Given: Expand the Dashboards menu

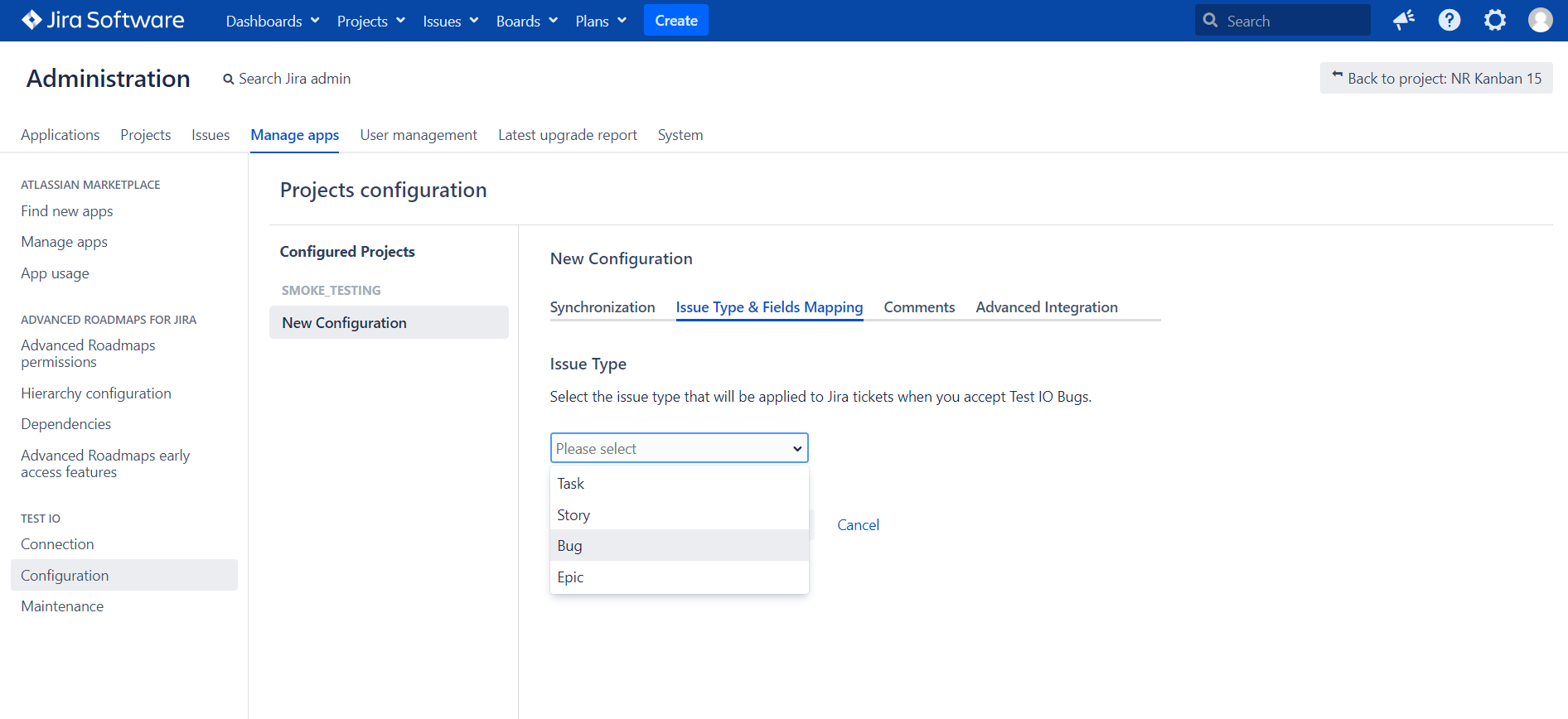Looking at the screenshot, I should point(273,21).
